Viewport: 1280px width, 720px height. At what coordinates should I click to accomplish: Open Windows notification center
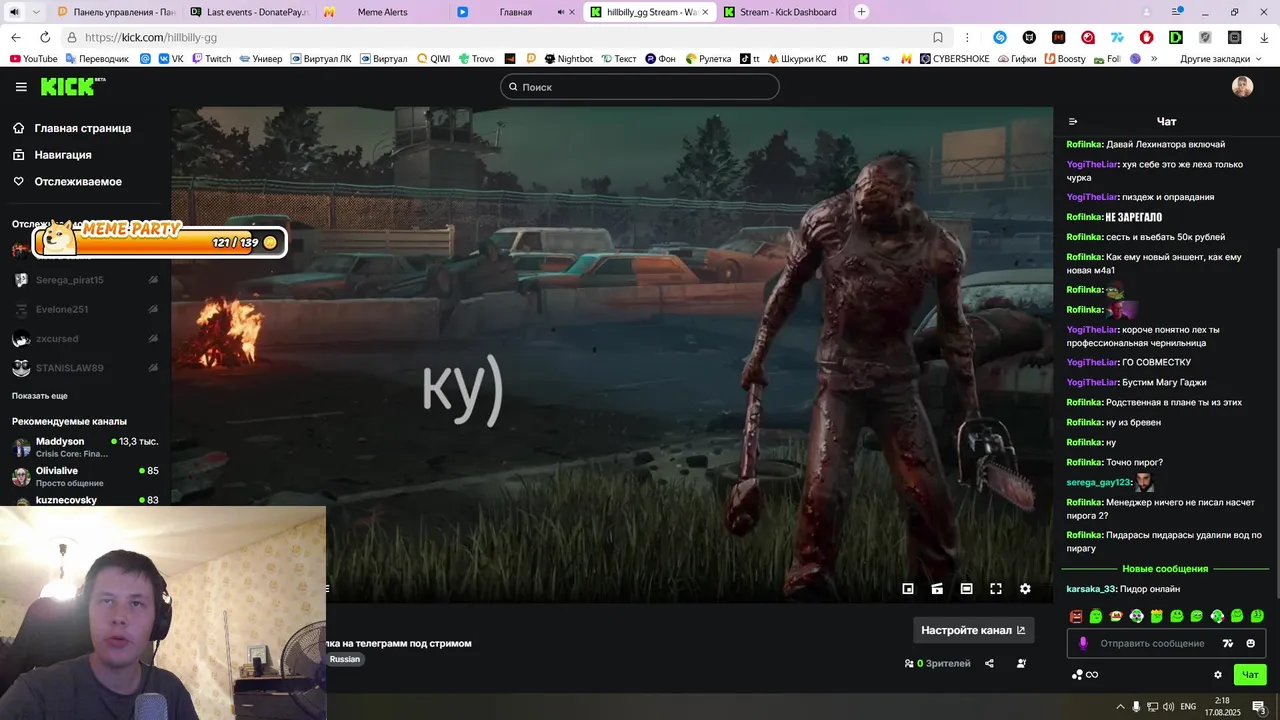pyautogui.click(x=1258, y=707)
